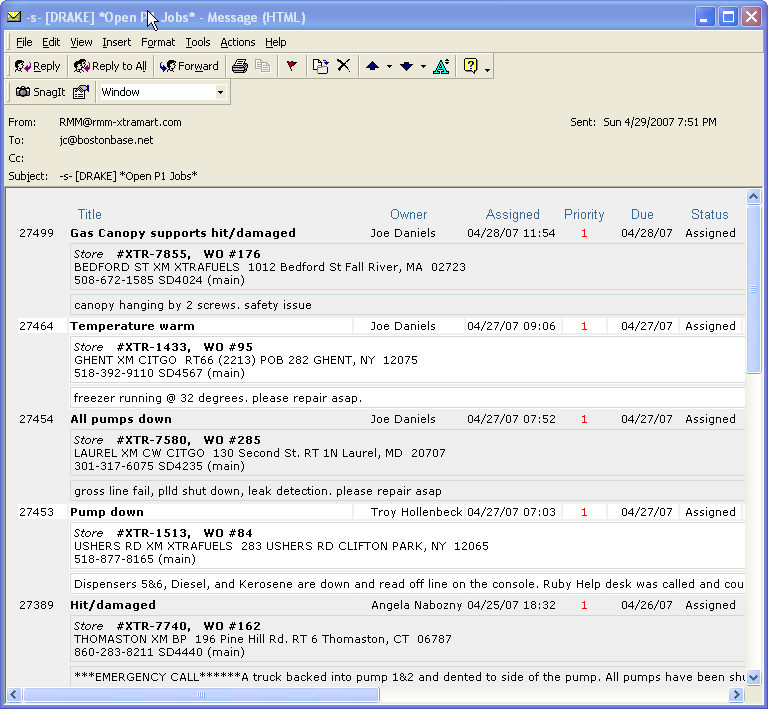Click the Status column header
This screenshot has height=709, width=768.
(x=709, y=214)
